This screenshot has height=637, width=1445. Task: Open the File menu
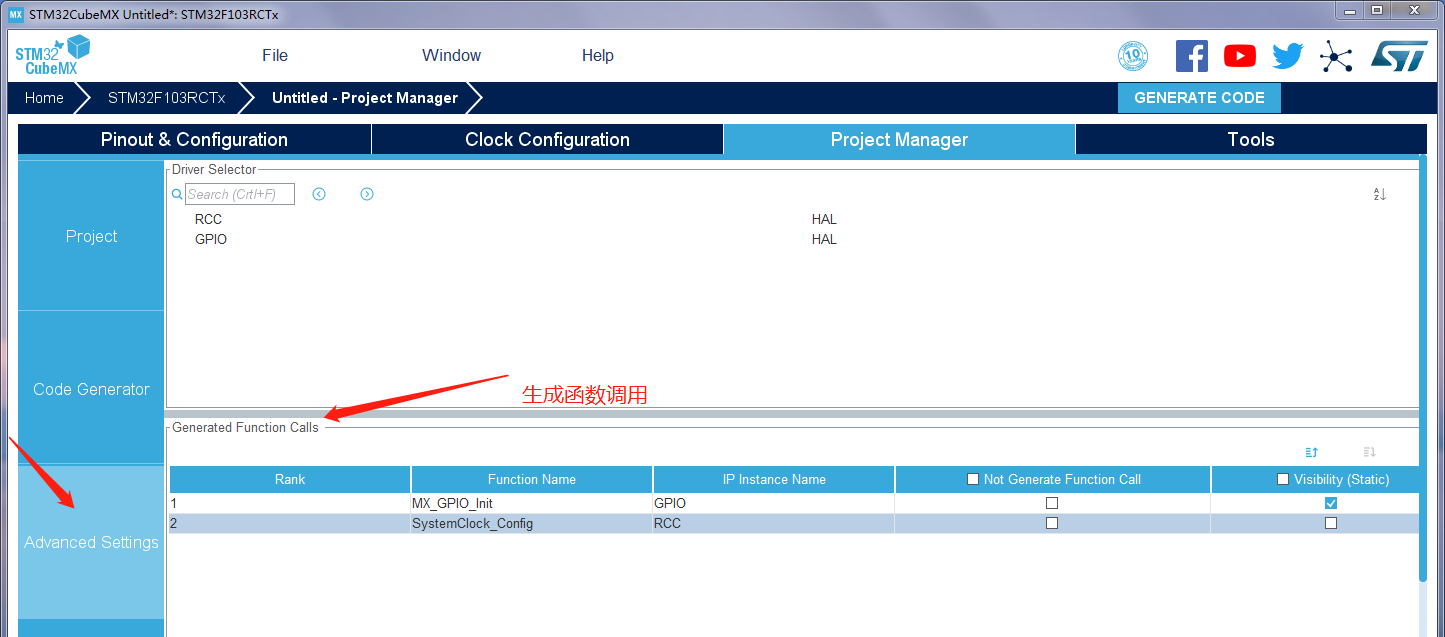275,55
